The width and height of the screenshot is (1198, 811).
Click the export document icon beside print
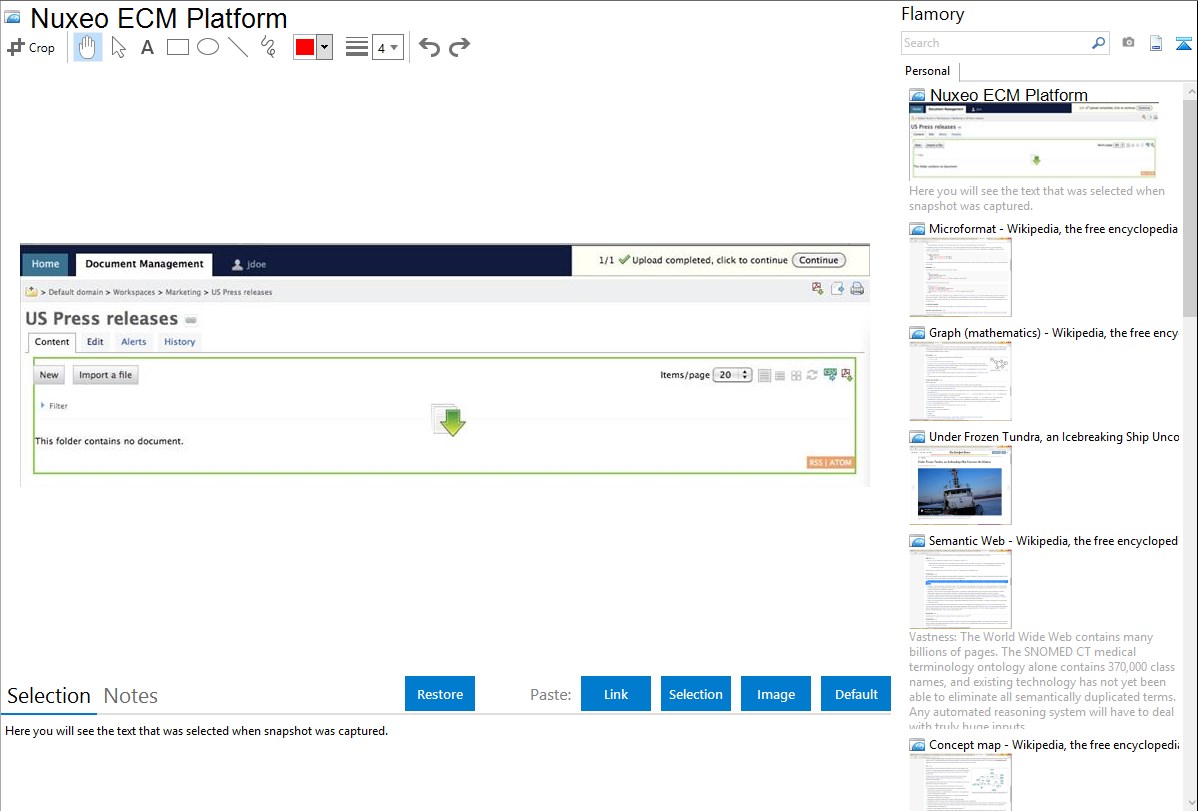(837, 288)
